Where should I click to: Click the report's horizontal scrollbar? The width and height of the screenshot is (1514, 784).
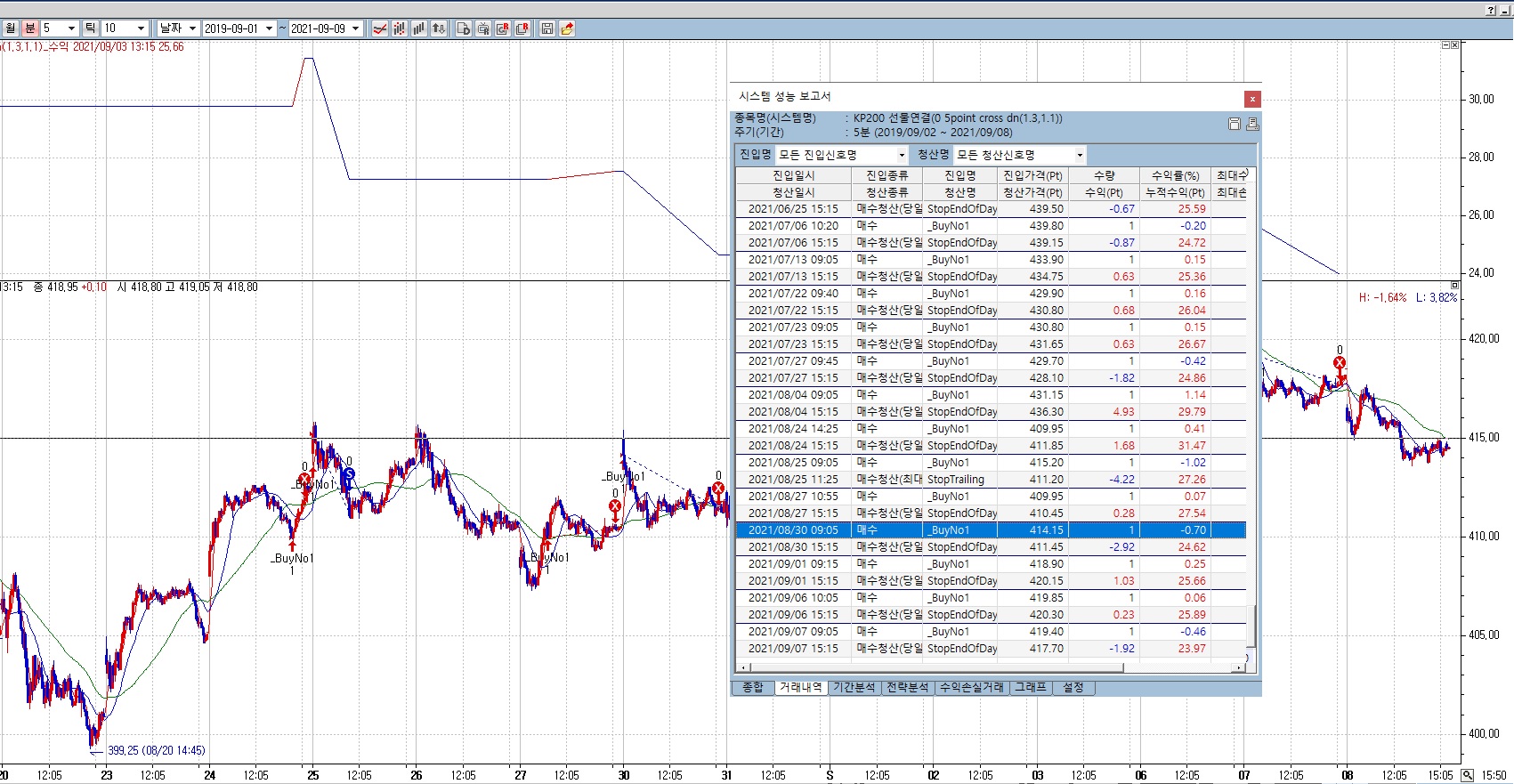pos(935,667)
